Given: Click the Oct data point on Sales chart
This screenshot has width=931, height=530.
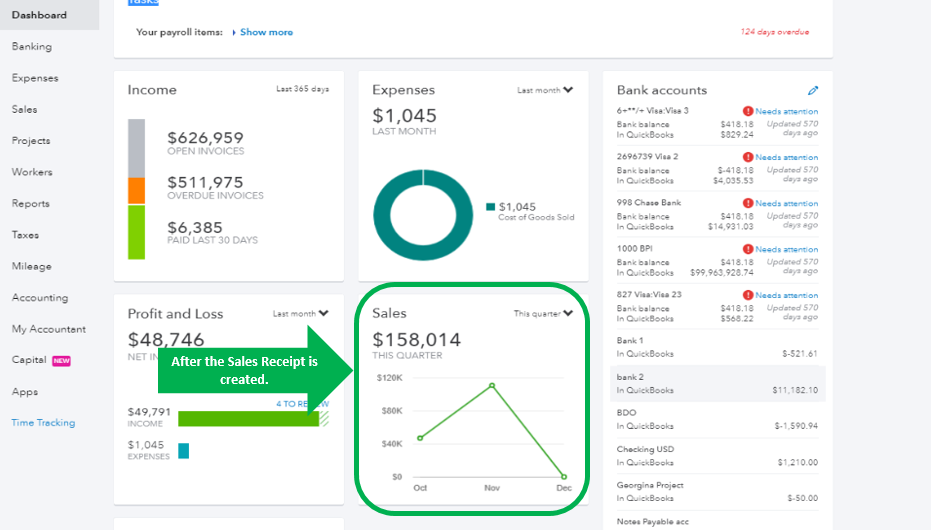Looking at the screenshot, I should 420,438.
